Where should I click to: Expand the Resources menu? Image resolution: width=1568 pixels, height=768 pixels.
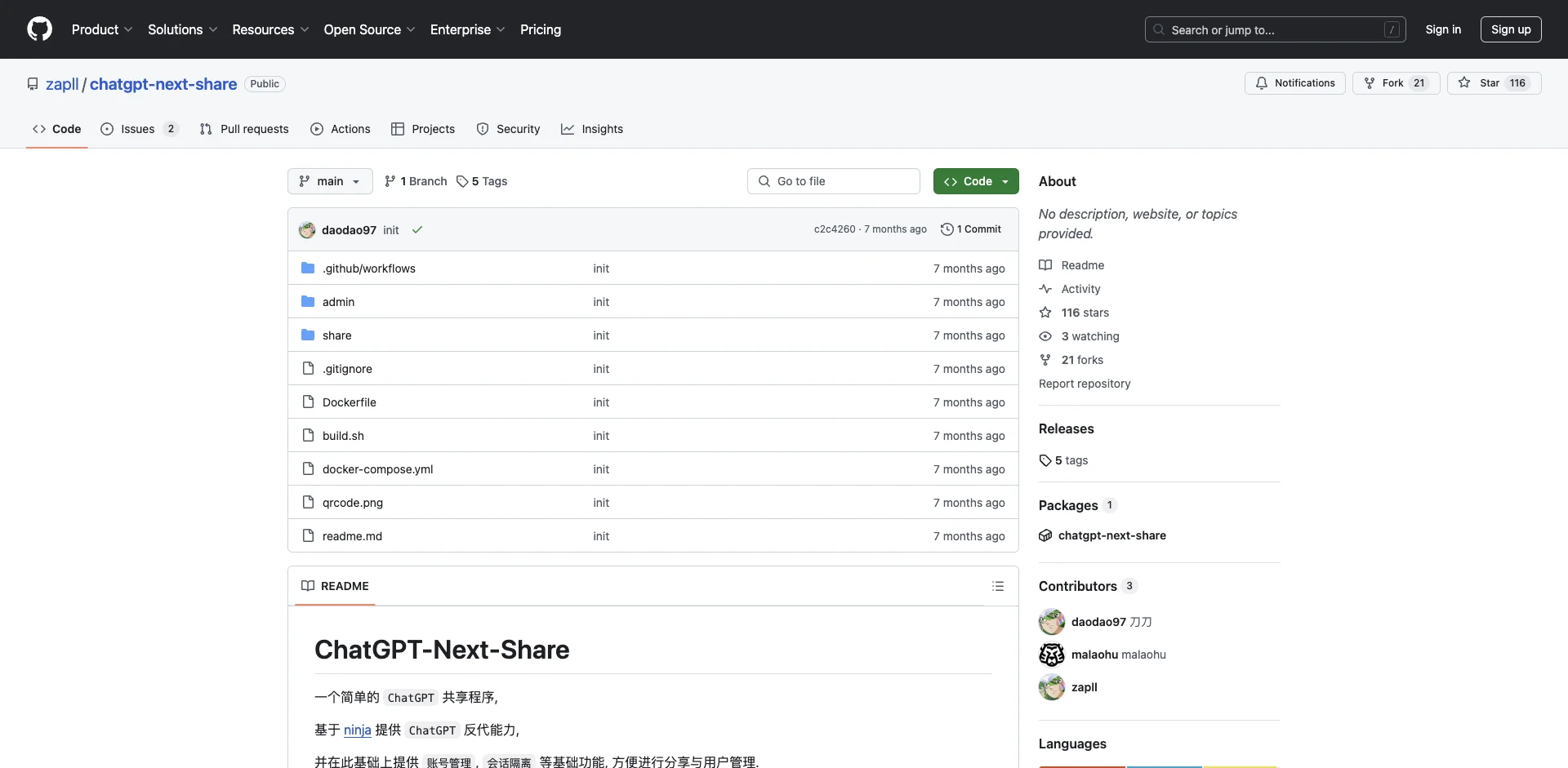pyautogui.click(x=270, y=29)
